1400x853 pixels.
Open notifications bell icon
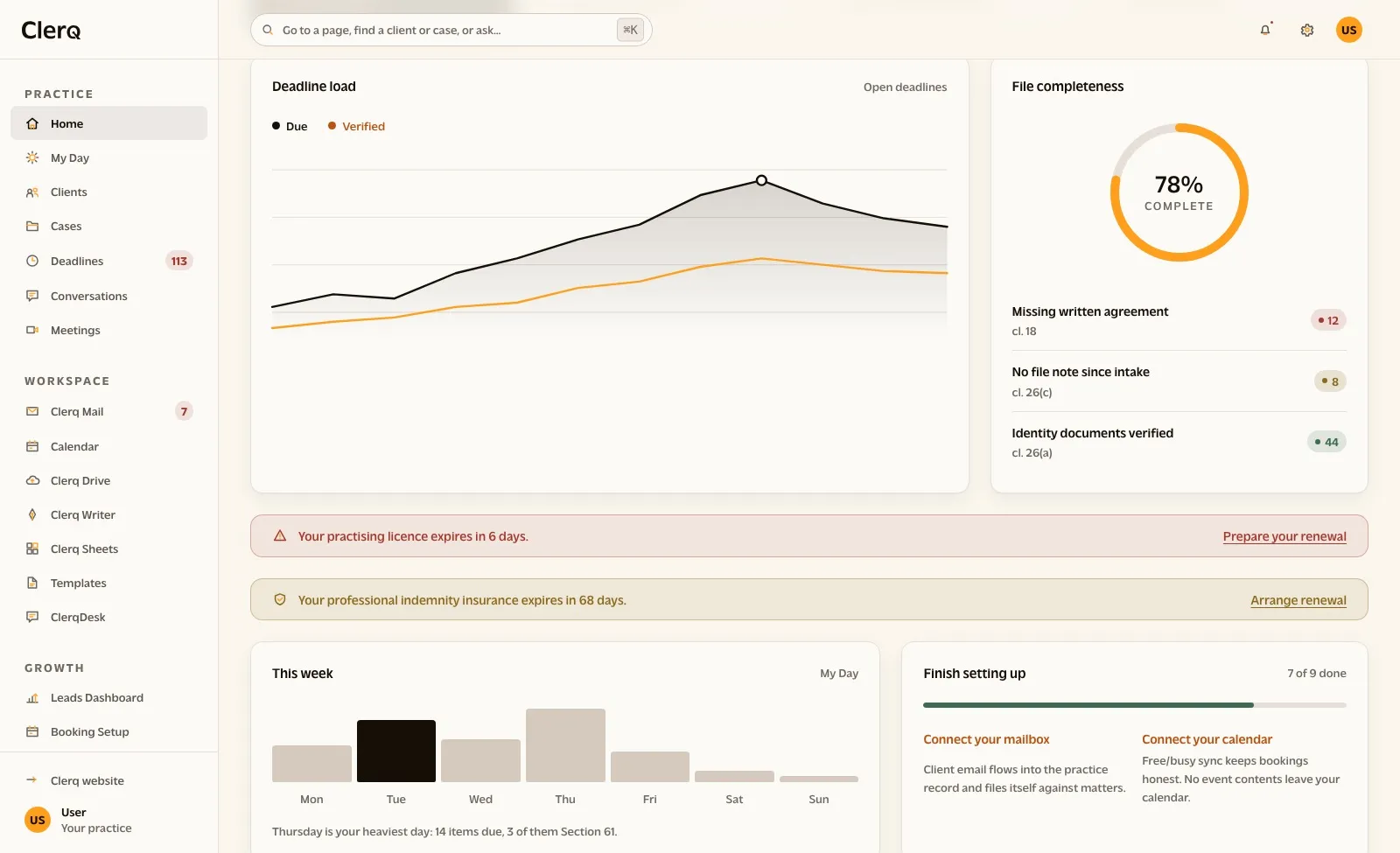(1265, 30)
